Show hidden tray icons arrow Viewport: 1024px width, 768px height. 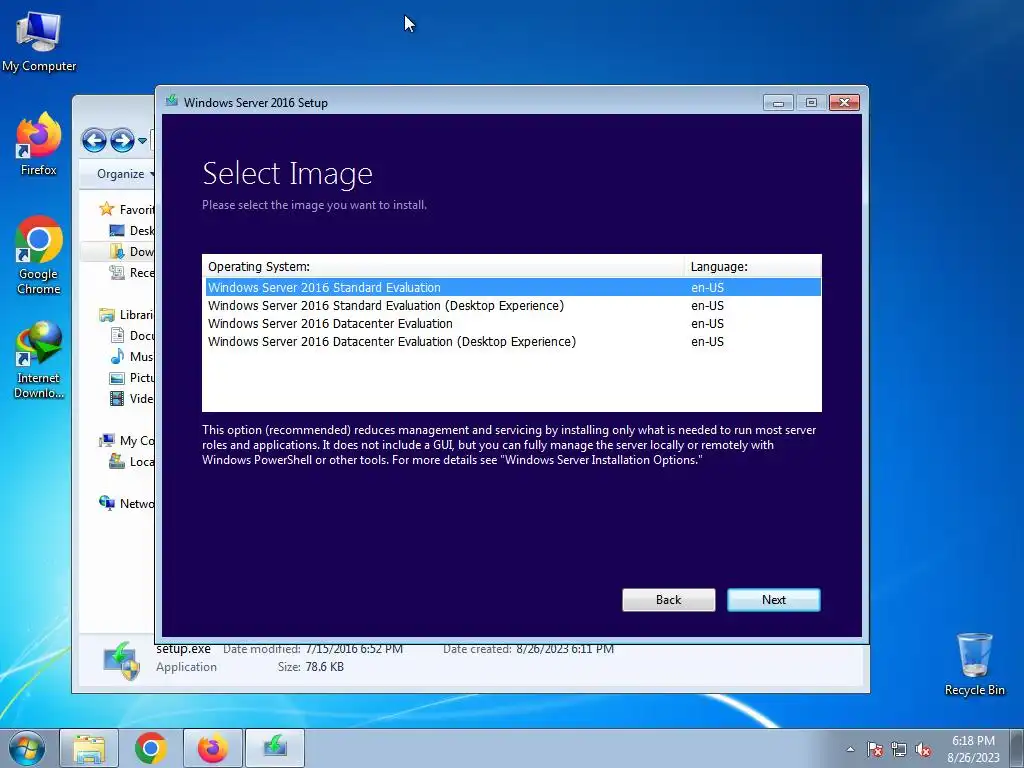(850, 749)
